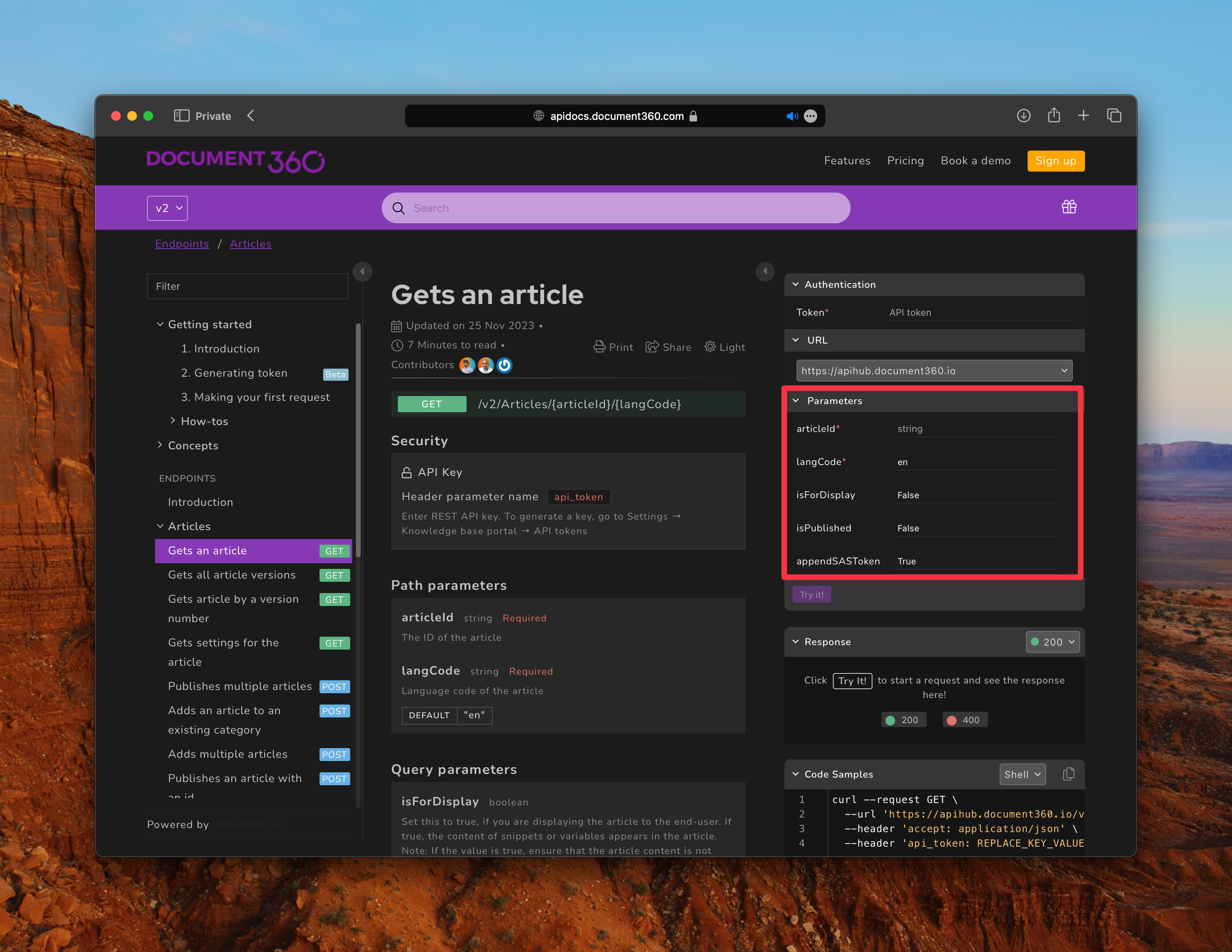Click the purple Try it! button
The width and height of the screenshot is (1232, 952).
pos(811,594)
